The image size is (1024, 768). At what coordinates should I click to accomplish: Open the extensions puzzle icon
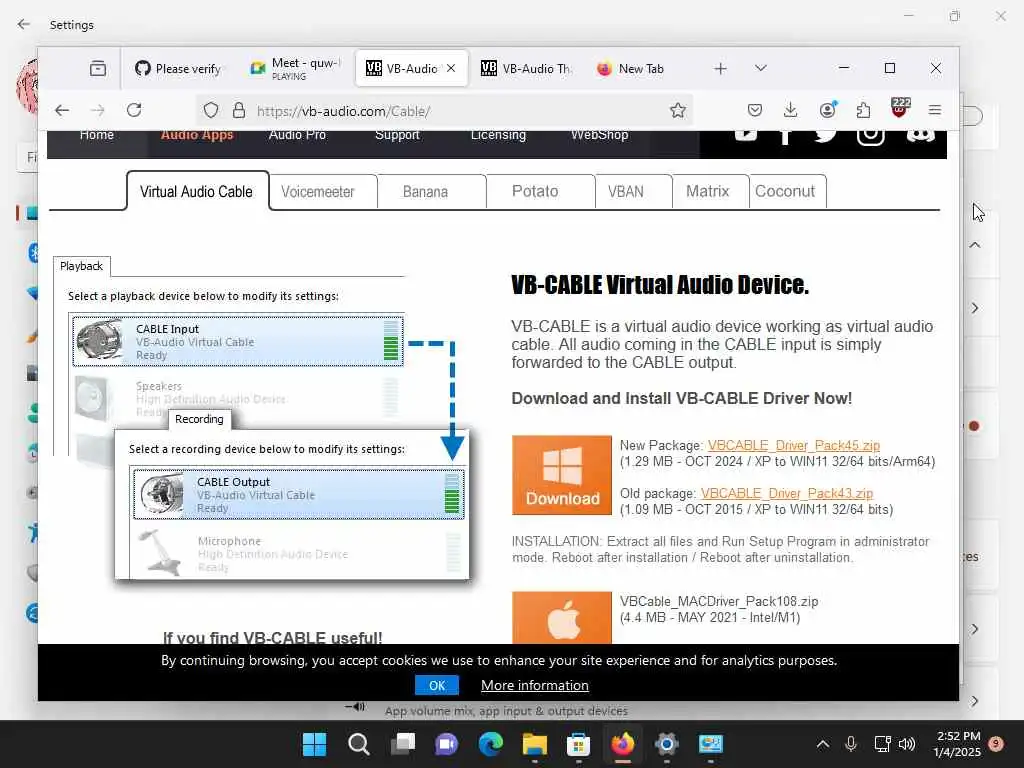[x=863, y=110]
